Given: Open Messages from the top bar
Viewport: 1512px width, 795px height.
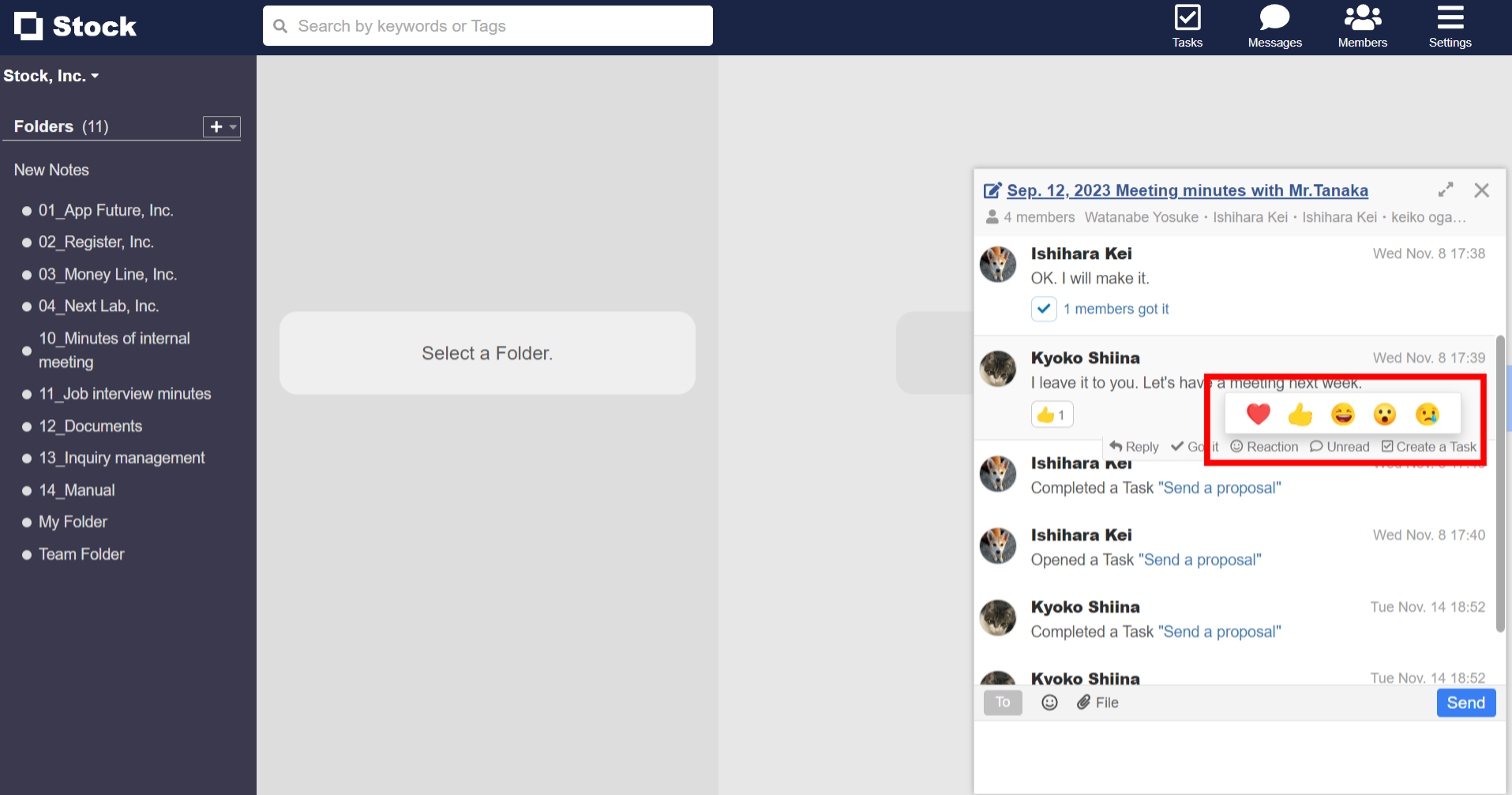Looking at the screenshot, I should click(1274, 26).
